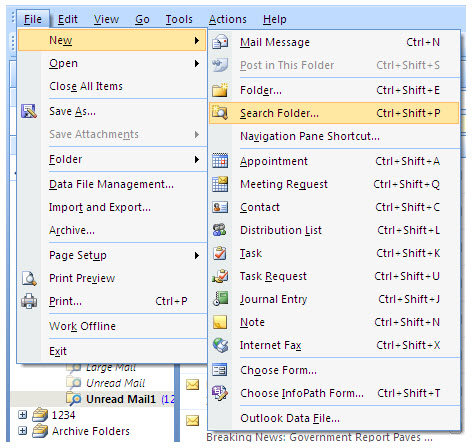The height and width of the screenshot is (448, 473).
Task: Select Save As... in File menu
Action: pos(112,111)
